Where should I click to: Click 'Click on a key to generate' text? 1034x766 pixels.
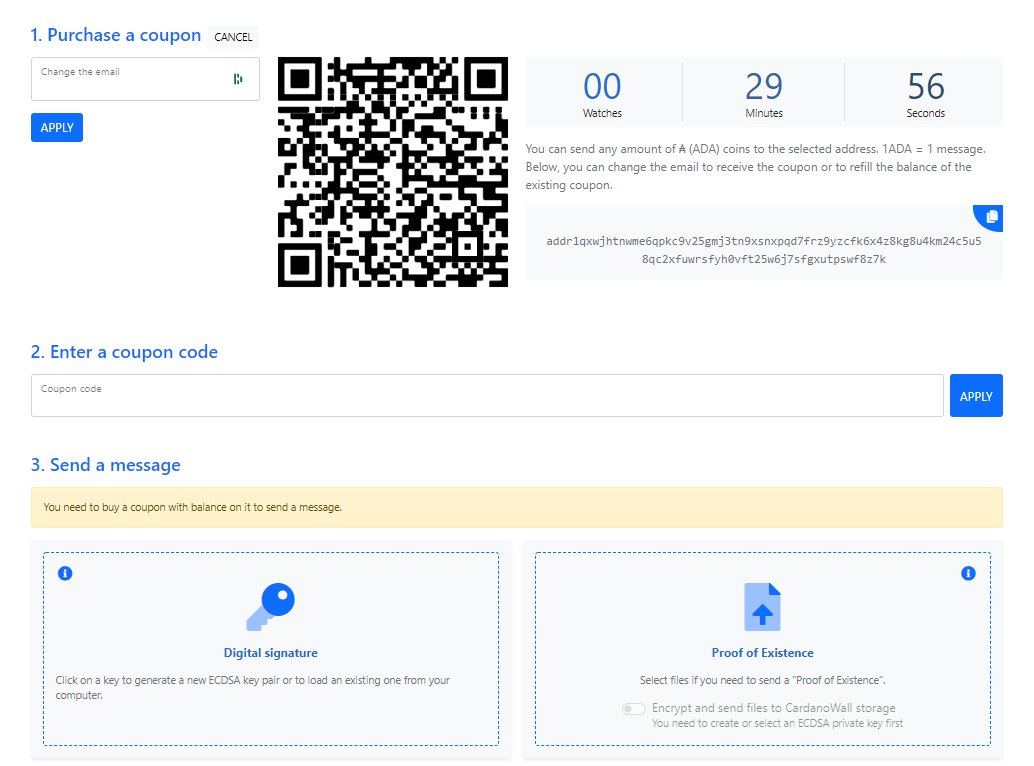[253, 688]
